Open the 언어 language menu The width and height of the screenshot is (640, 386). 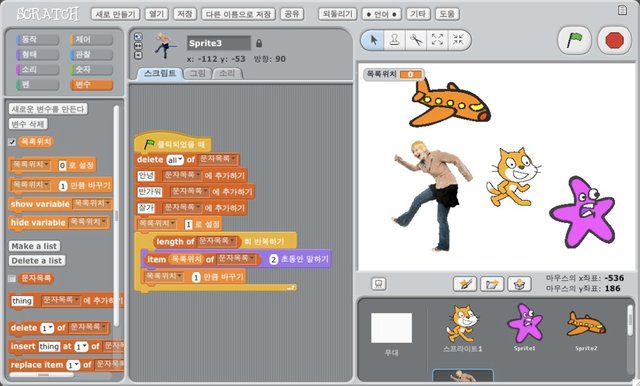pos(382,14)
